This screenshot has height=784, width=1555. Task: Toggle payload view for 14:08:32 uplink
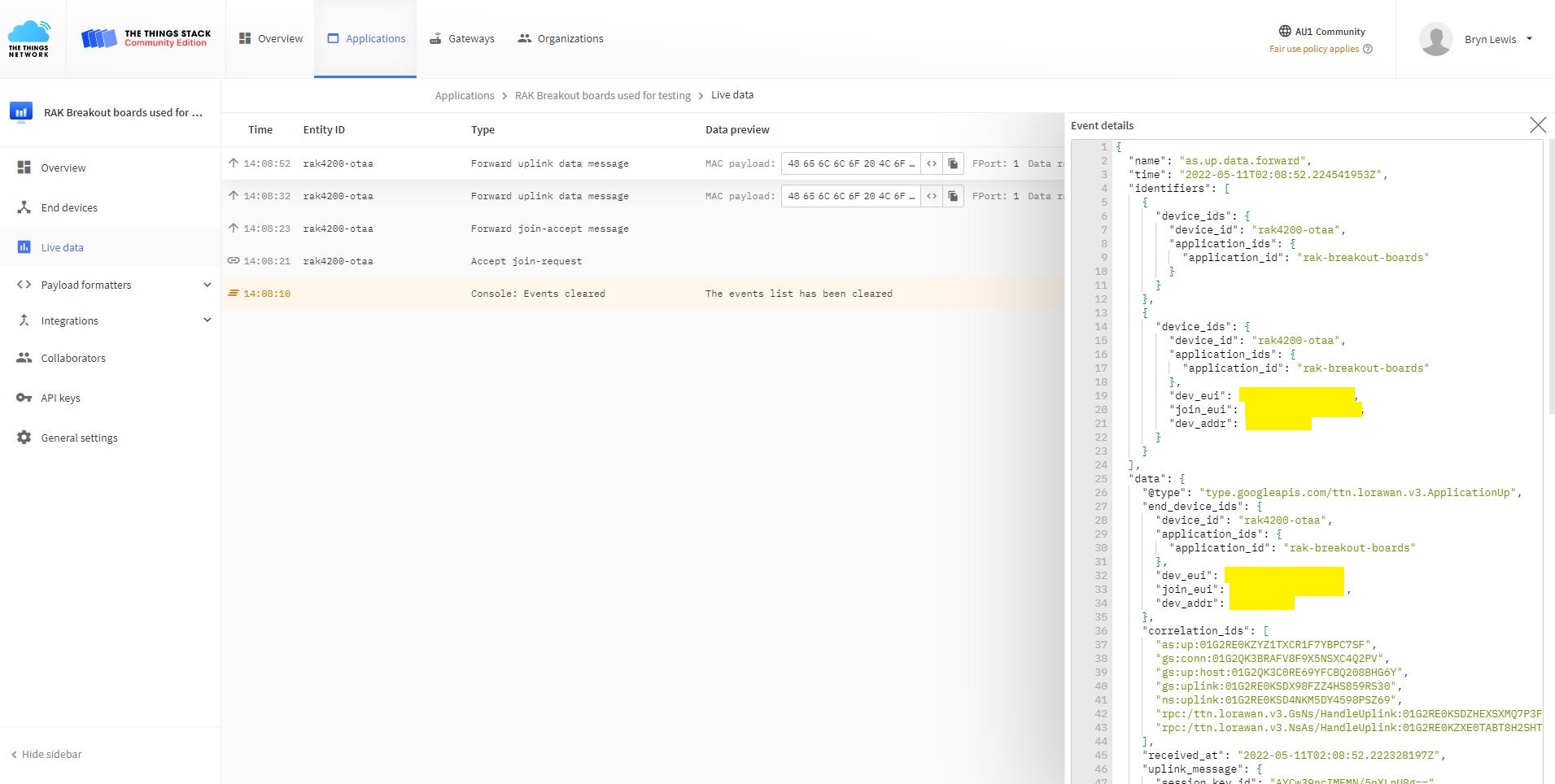(x=932, y=196)
